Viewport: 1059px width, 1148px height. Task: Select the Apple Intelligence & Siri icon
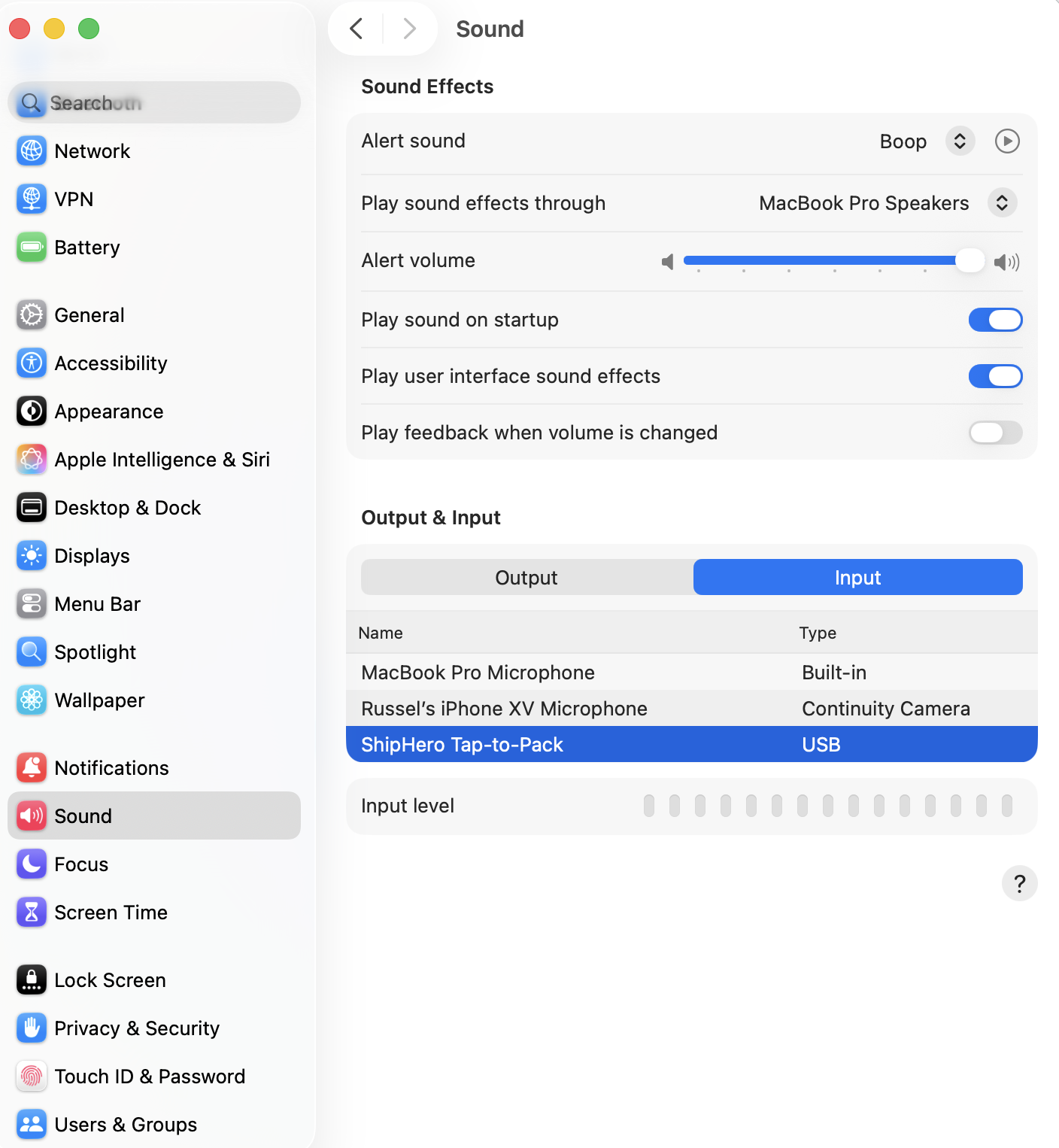pos(32,460)
